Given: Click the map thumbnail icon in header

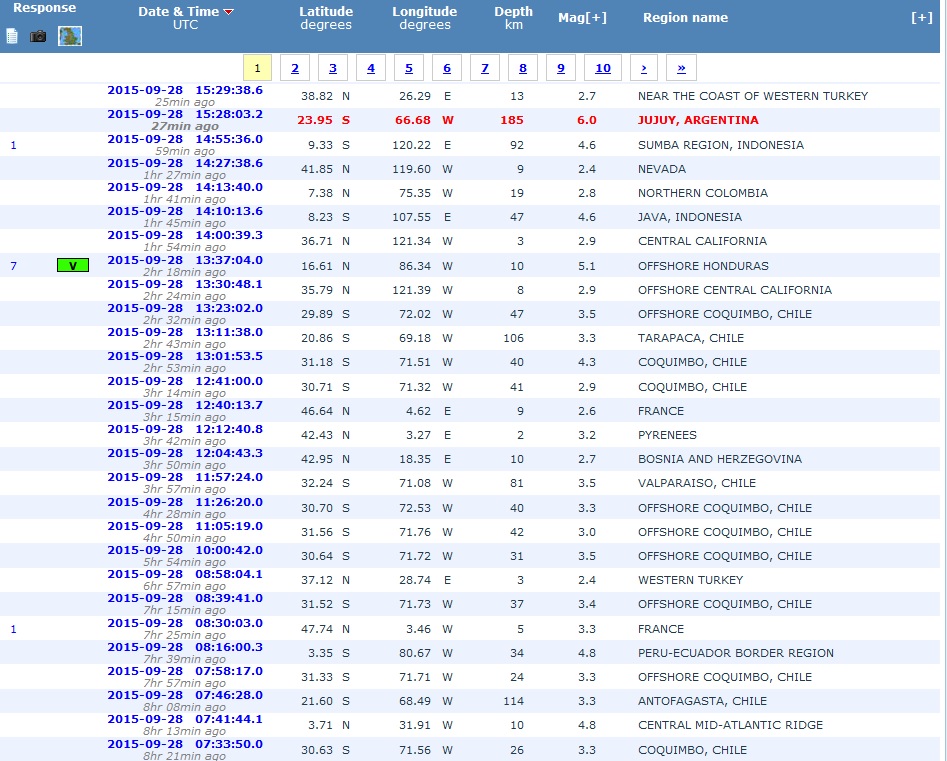Looking at the screenshot, I should tap(70, 36).
